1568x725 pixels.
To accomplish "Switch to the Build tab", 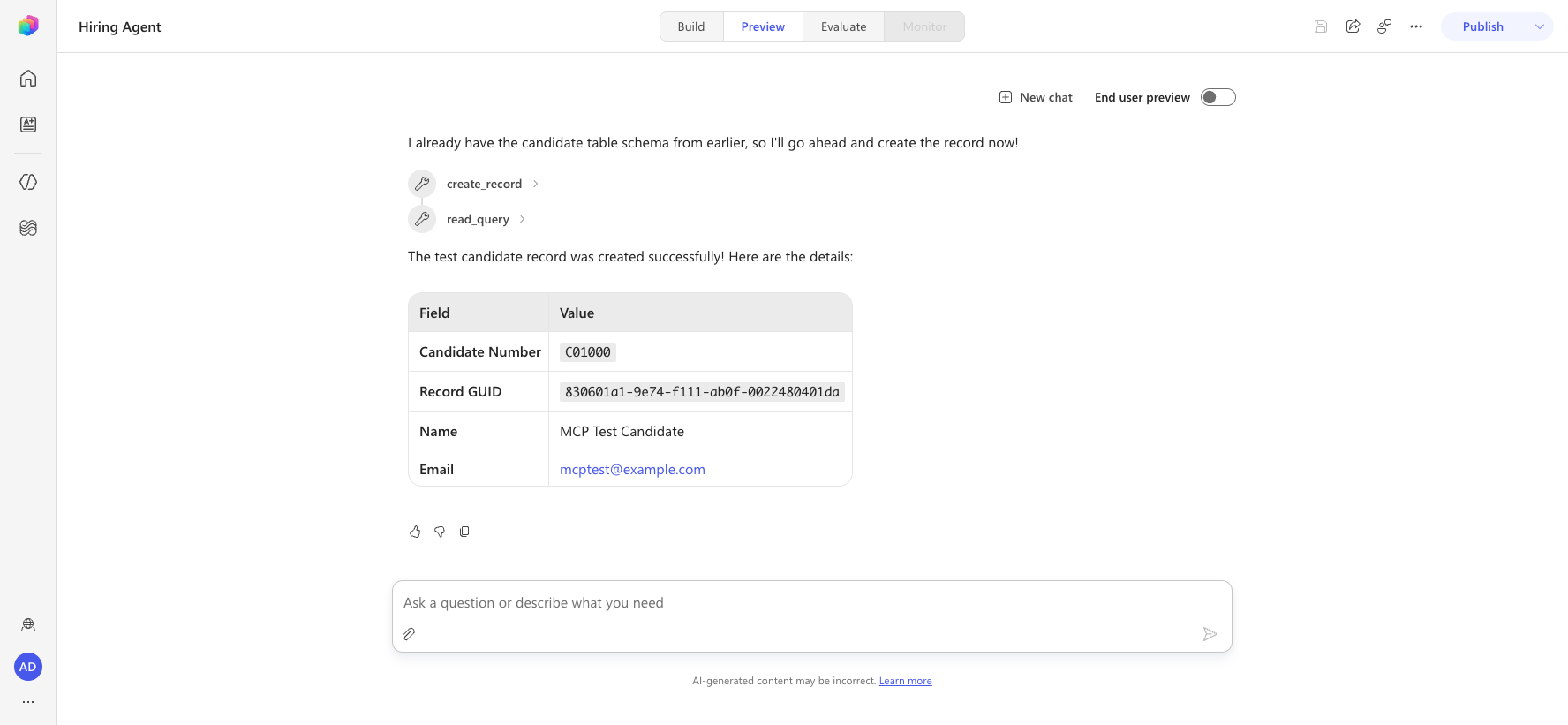I will point(691,26).
